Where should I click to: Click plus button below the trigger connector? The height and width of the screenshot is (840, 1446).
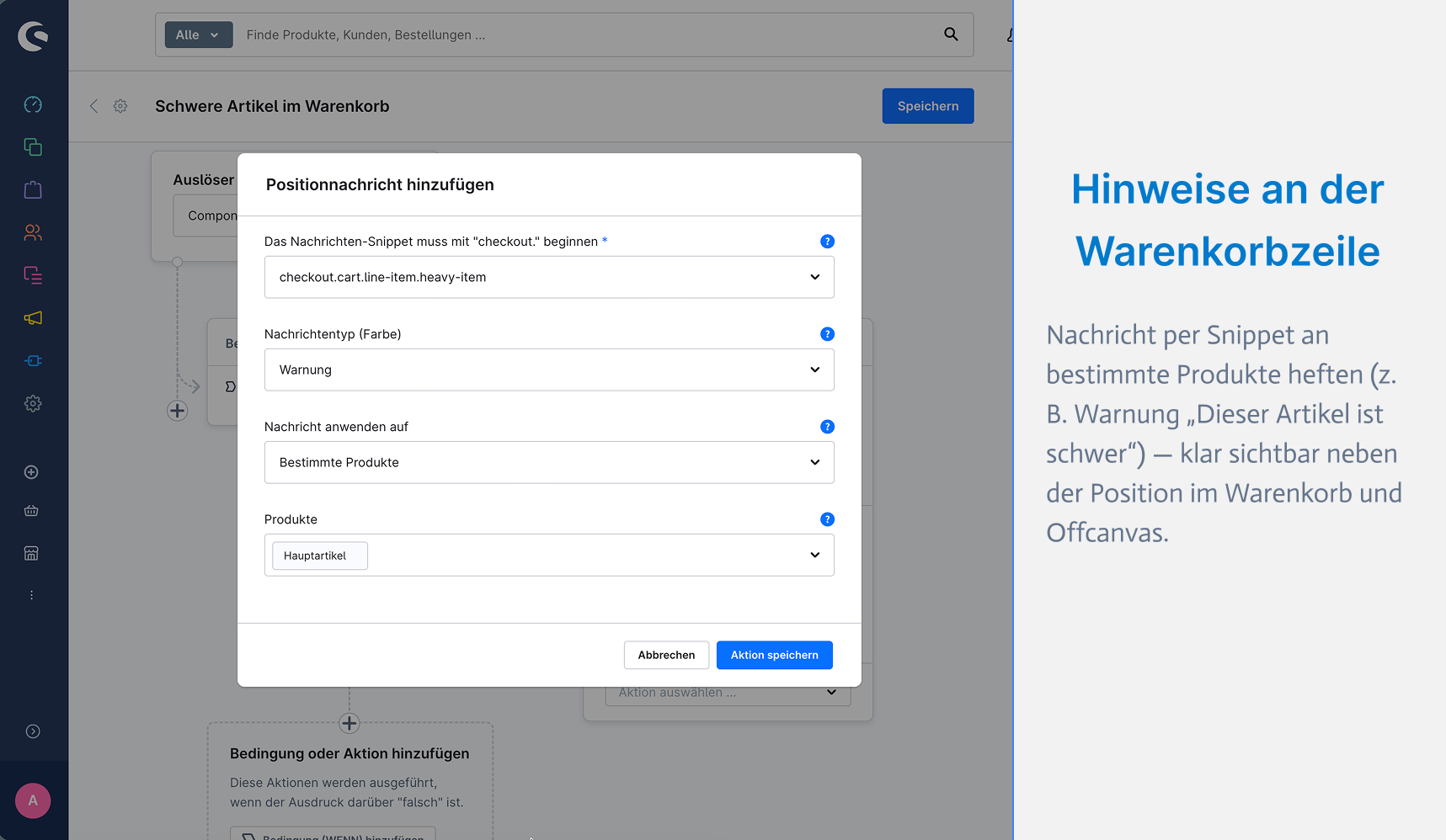[x=177, y=411]
